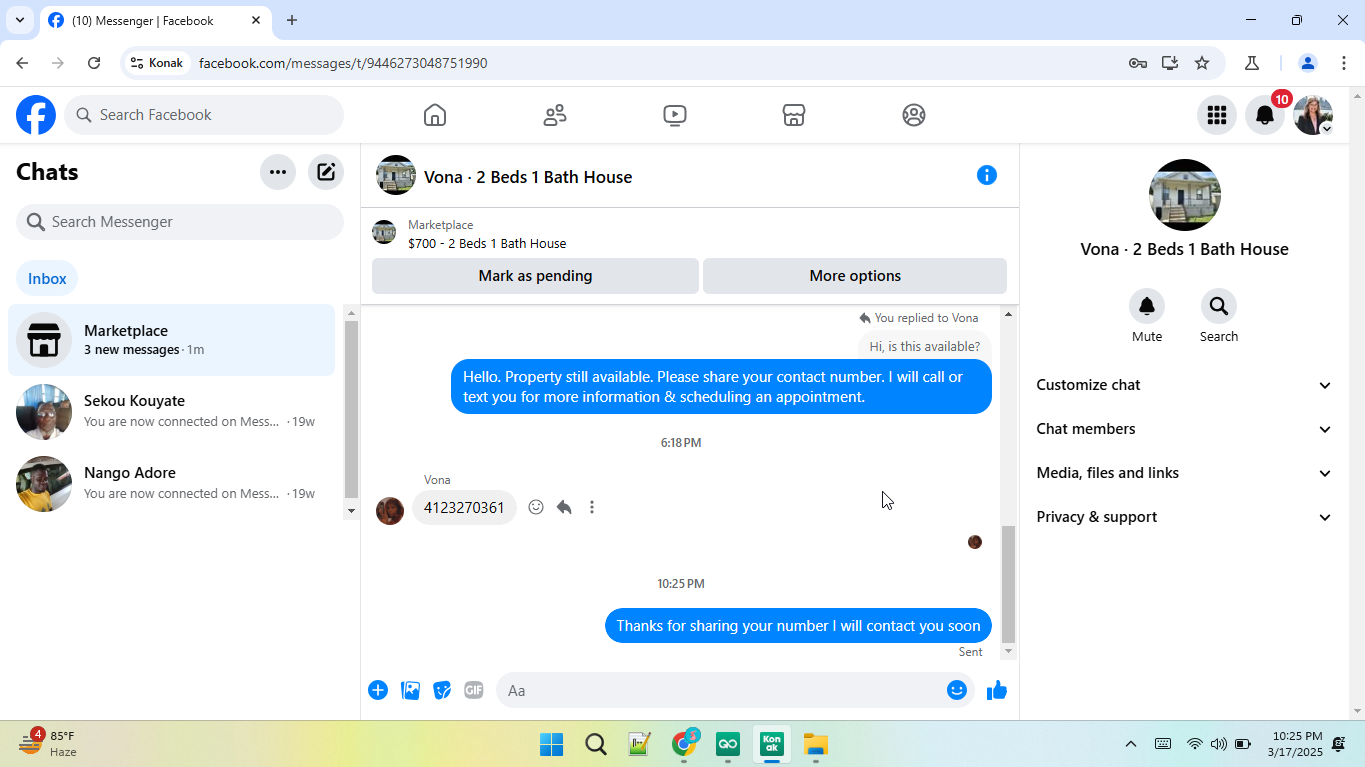Go to the Home feed icon
This screenshot has height=767, width=1365.
coord(435,115)
